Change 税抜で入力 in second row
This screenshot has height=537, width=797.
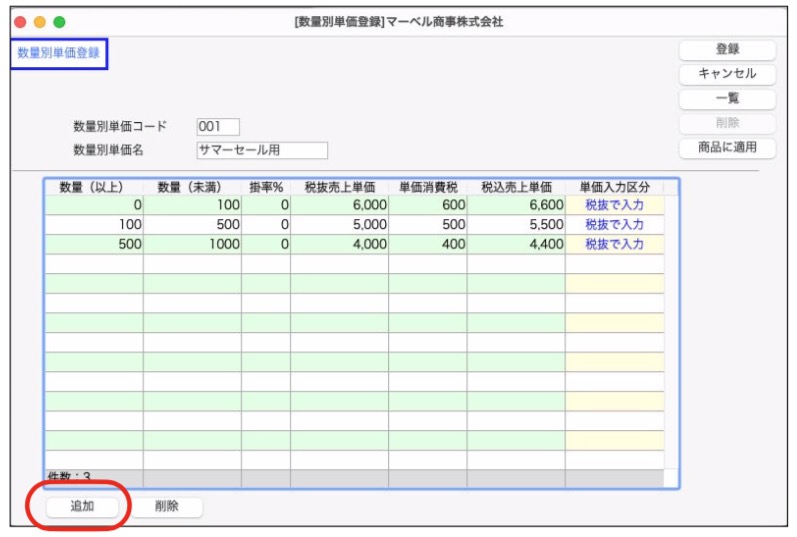614,225
